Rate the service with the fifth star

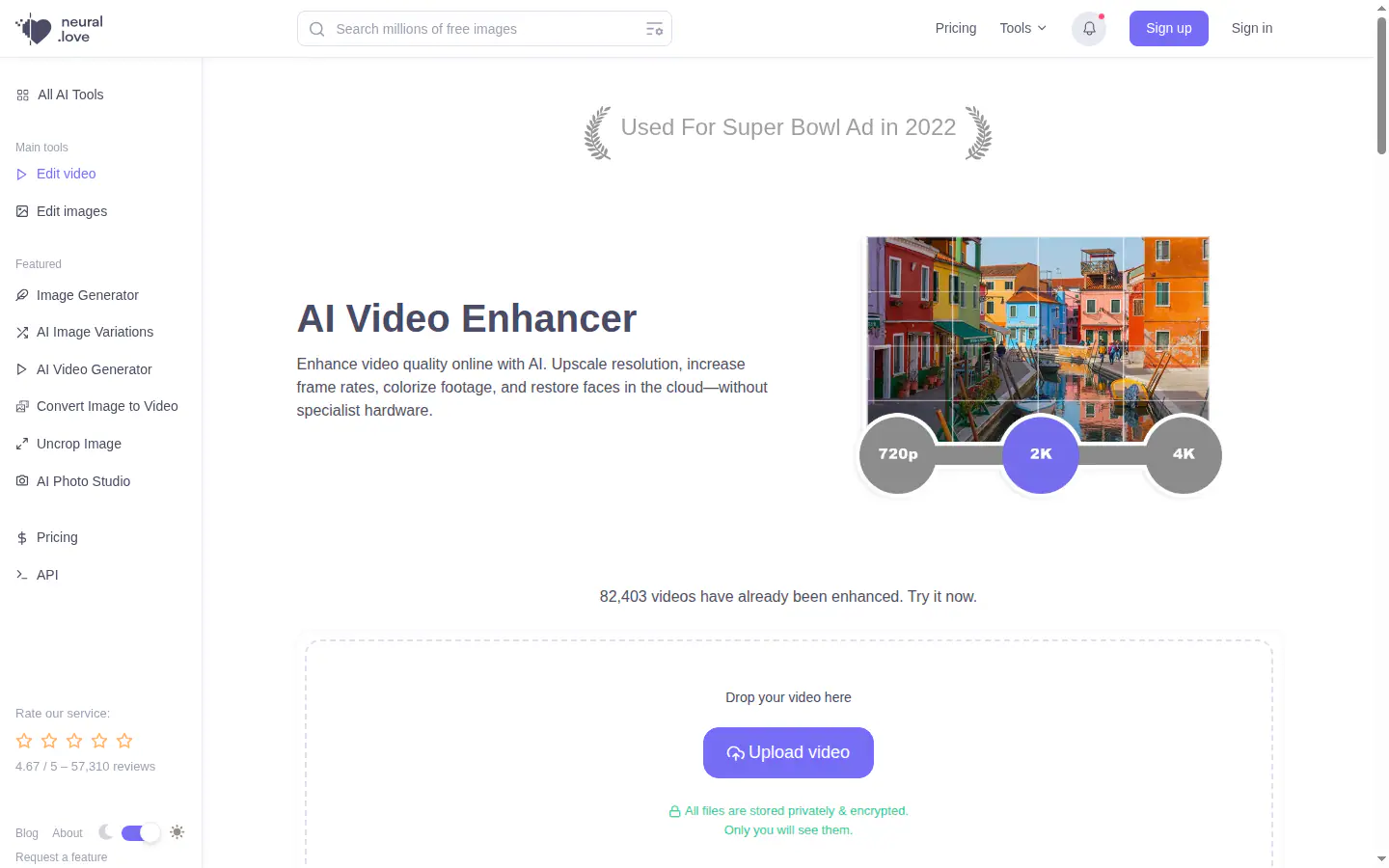click(124, 741)
